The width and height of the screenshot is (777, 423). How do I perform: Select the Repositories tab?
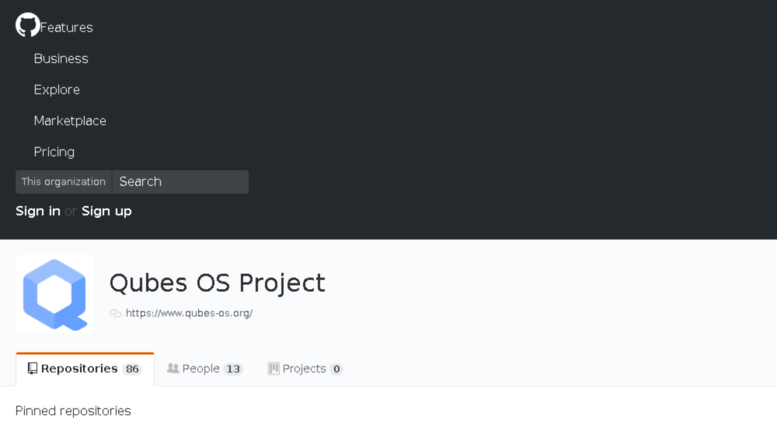click(x=85, y=369)
